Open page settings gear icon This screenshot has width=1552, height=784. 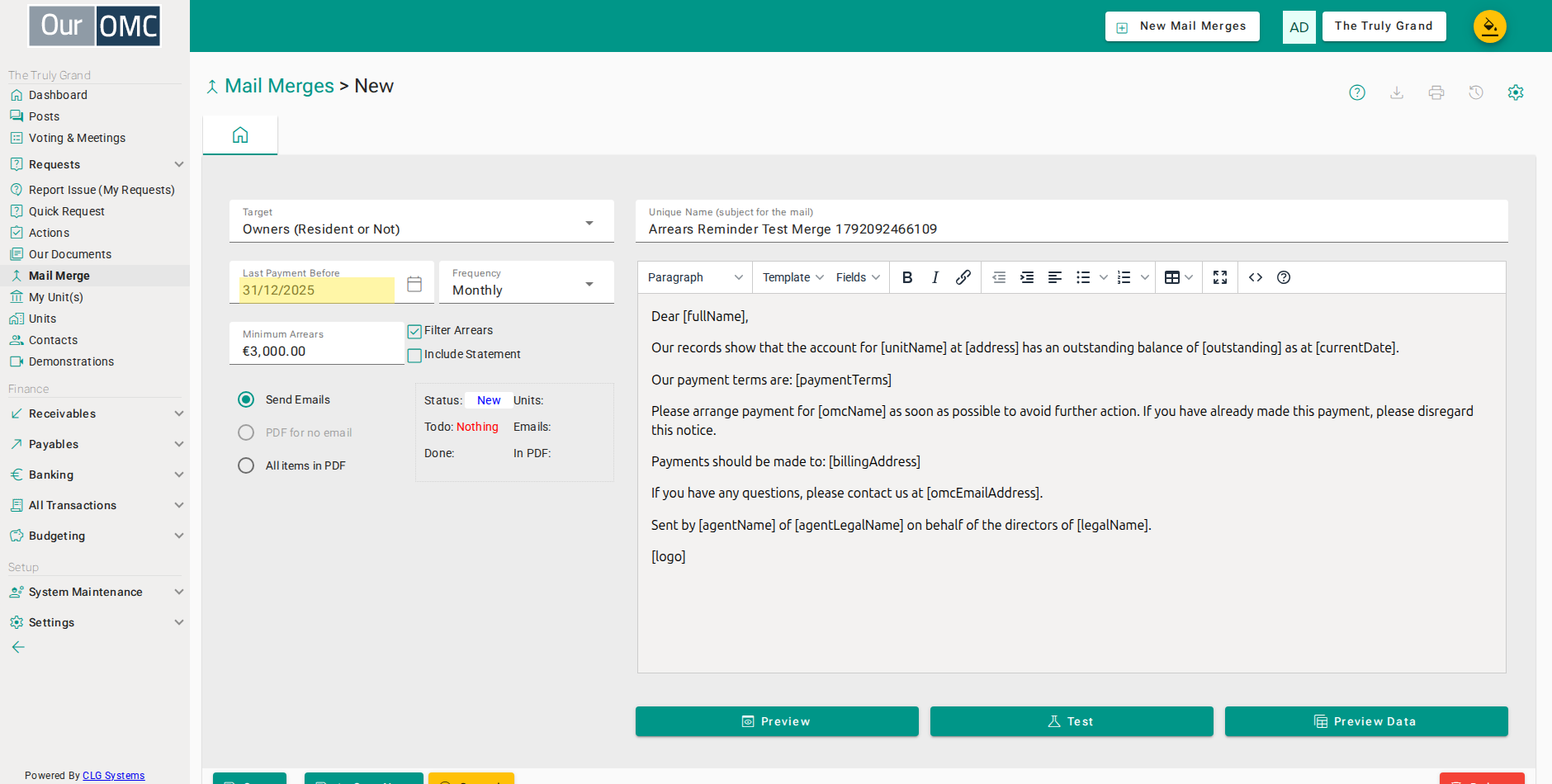pos(1516,92)
